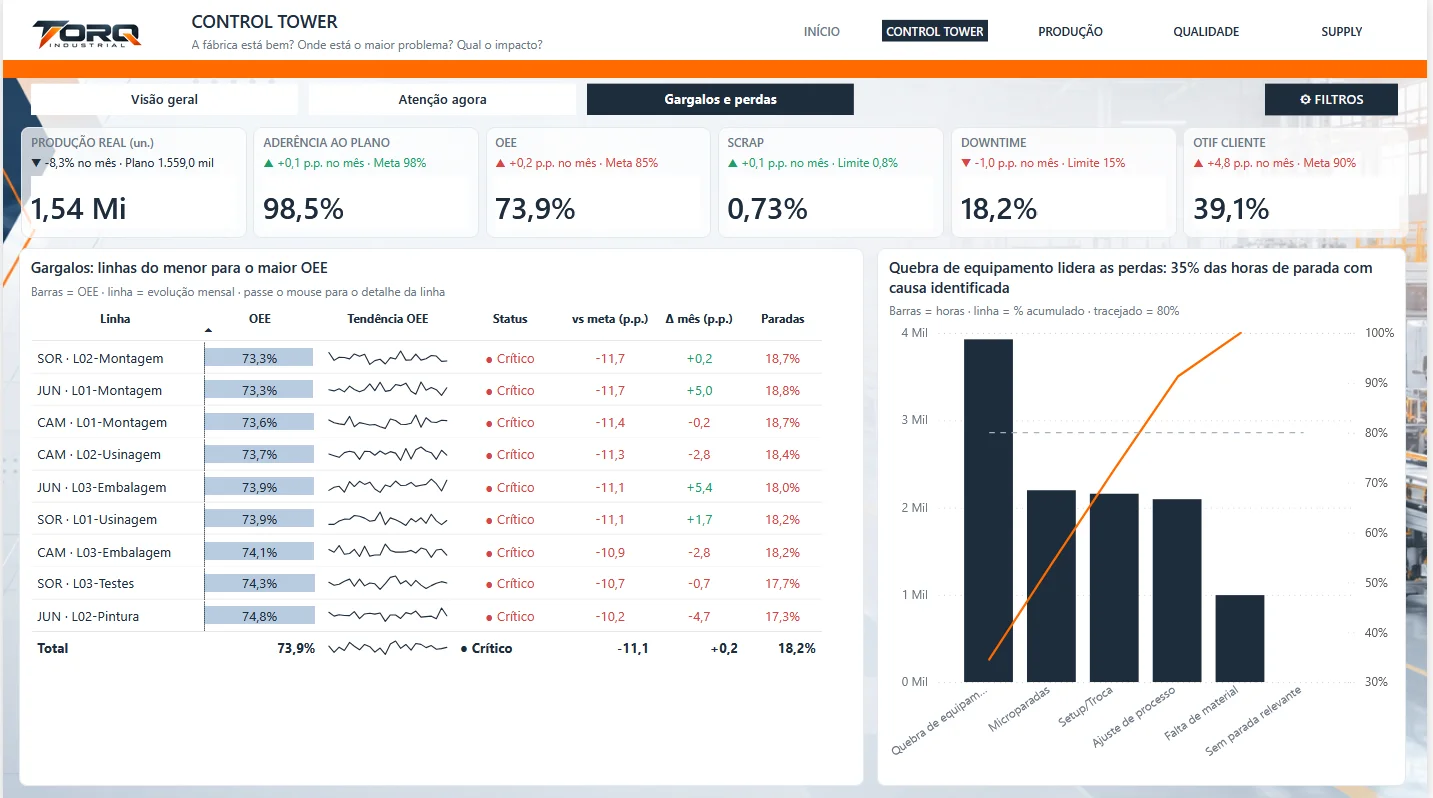Click the CAM · L01-Montagem line name
The height and width of the screenshot is (798, 1433).
point(102,422)
